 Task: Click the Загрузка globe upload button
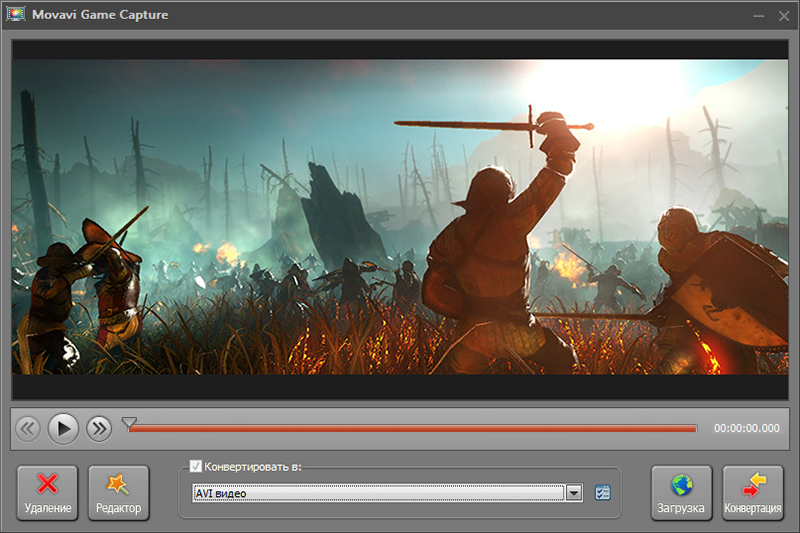click(681, 493)
